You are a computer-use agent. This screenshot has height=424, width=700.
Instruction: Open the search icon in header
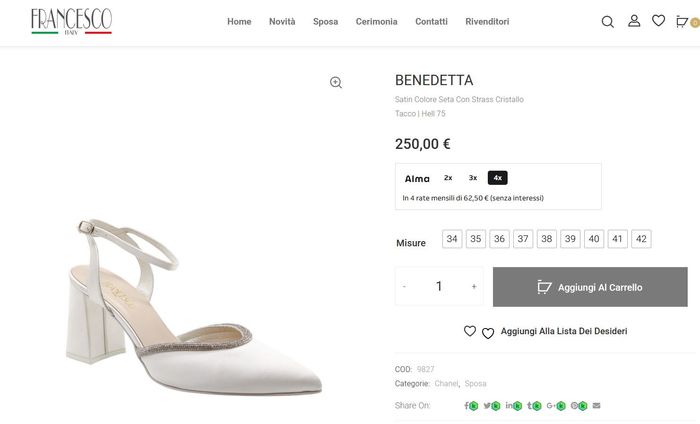(x=607, y=21)
